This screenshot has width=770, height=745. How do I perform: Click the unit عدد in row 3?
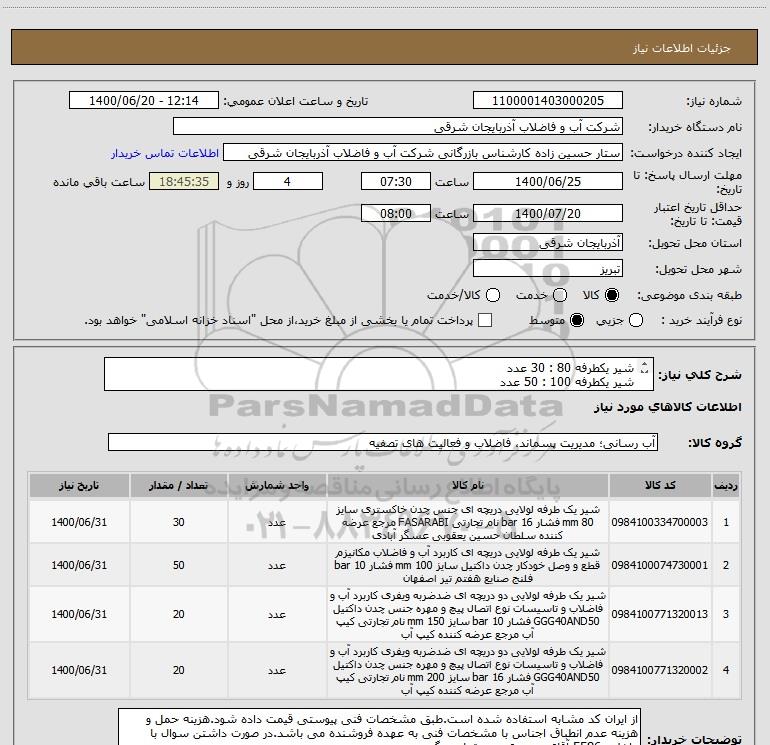(277, 614)
